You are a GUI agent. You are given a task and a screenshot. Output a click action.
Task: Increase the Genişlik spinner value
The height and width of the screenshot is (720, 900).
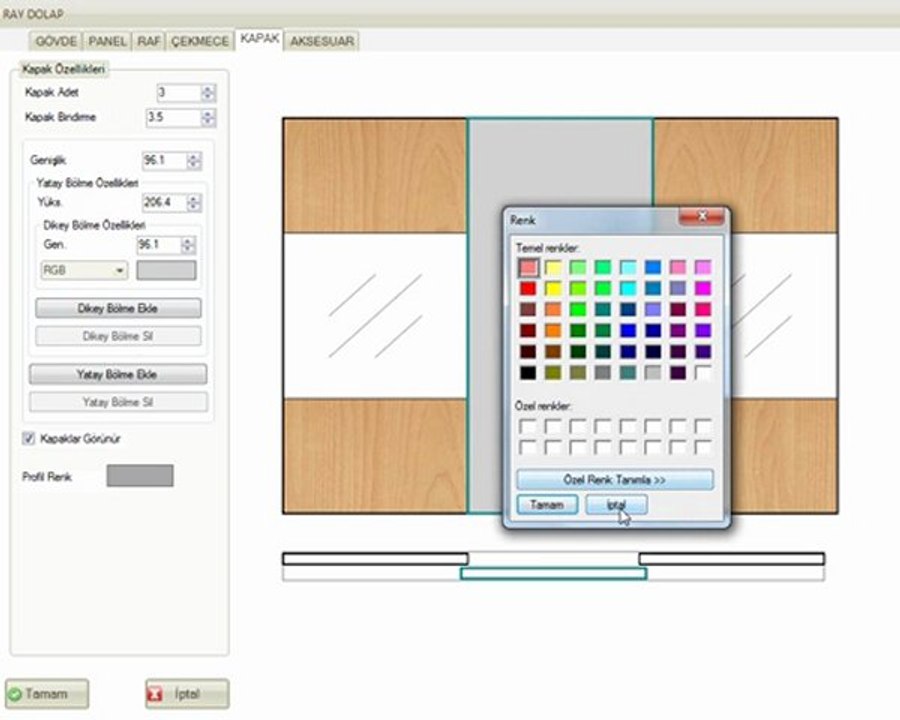point(194,157)
